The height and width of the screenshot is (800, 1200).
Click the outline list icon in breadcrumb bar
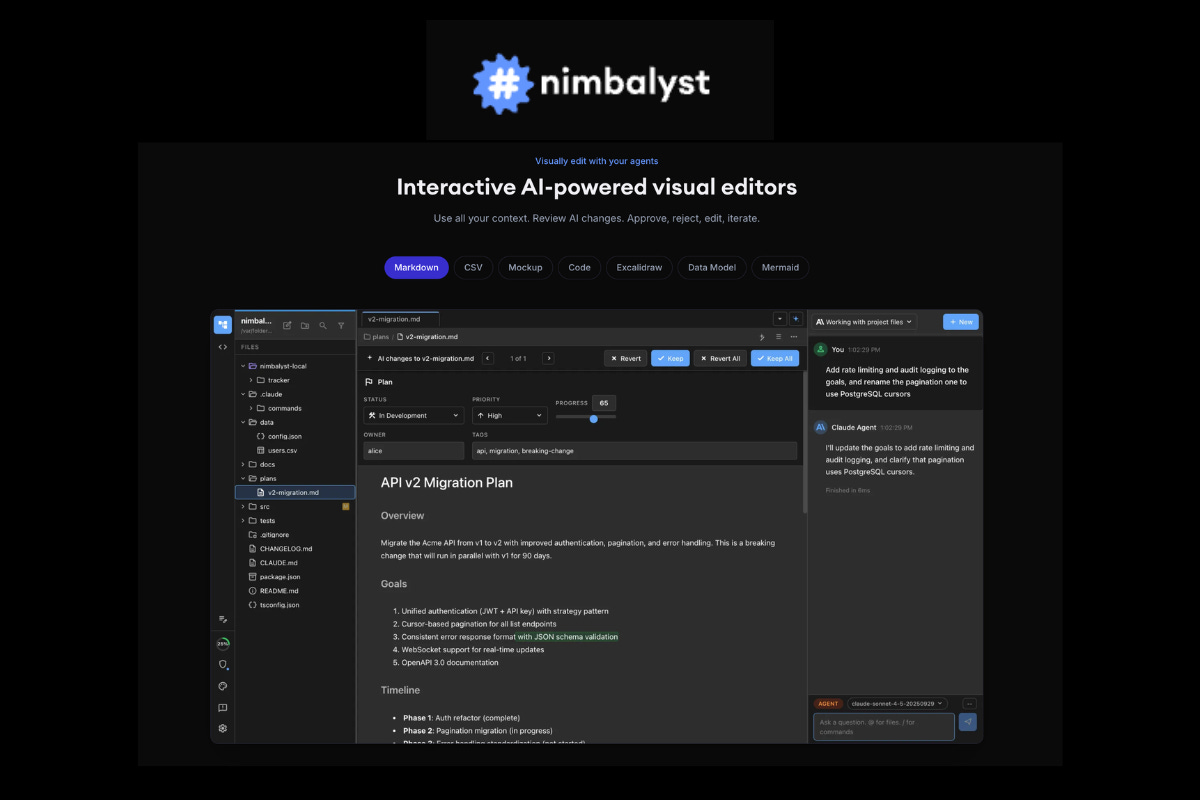point(779,337)
